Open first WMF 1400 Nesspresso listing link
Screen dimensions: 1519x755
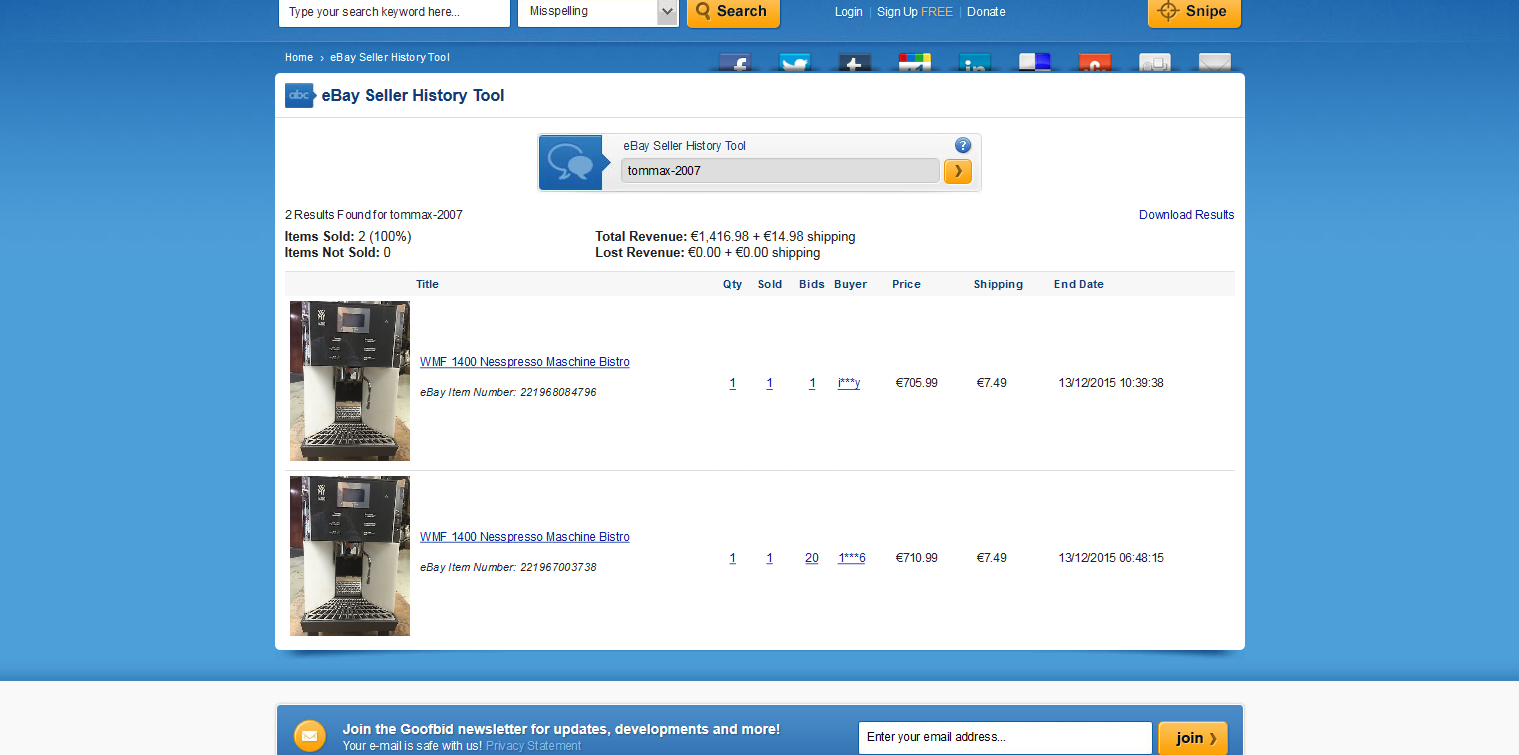click(x=525, y=362)
